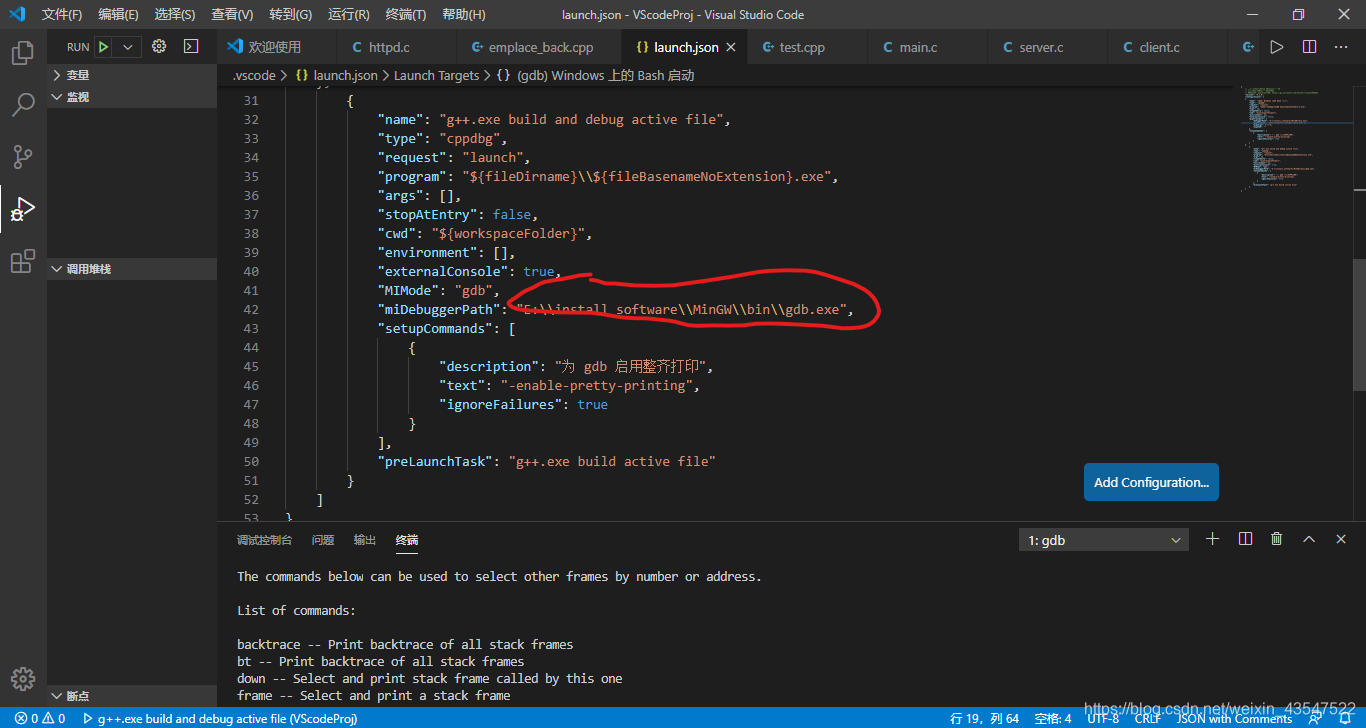Open the debug console icon in RUN bar
Viewport: 1366px width, 728px height.
[x=191, y=46]
